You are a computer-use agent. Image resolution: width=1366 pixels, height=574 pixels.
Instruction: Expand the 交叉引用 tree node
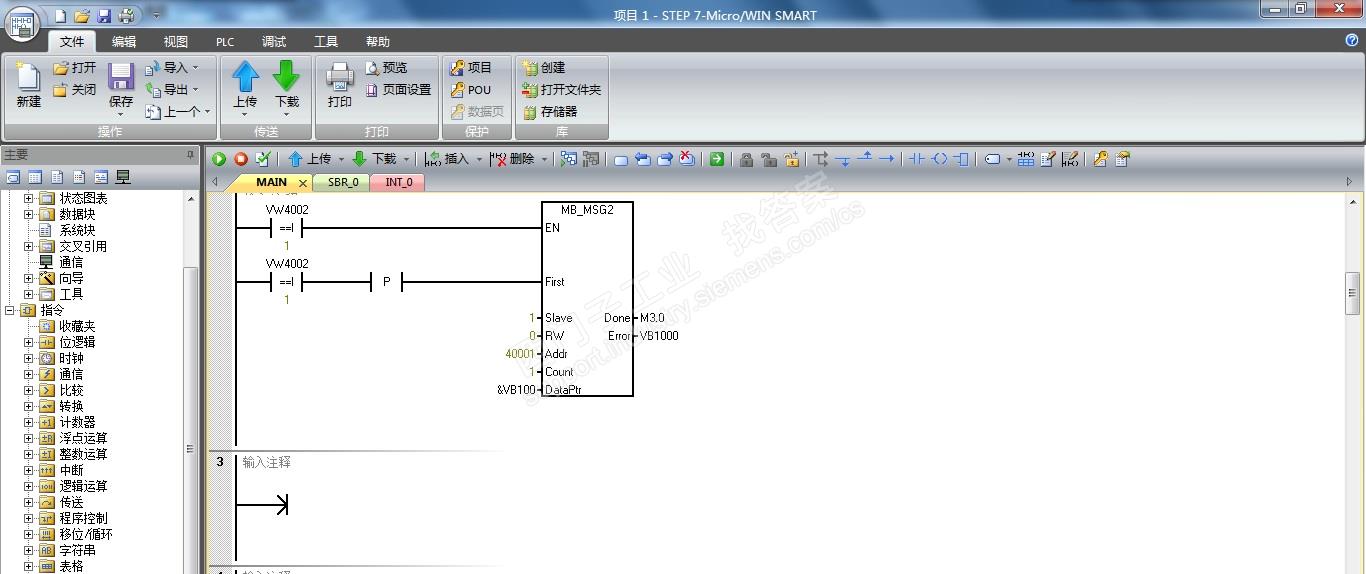click(28, 246)
